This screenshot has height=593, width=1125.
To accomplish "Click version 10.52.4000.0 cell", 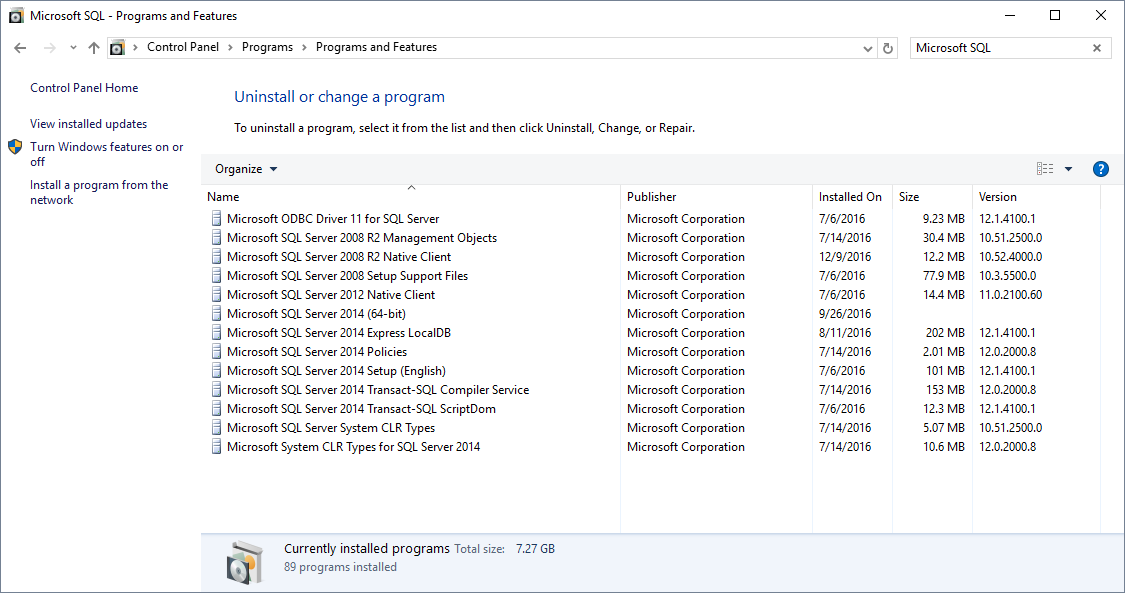I will pyautogui.click(x=1010, y=257).
